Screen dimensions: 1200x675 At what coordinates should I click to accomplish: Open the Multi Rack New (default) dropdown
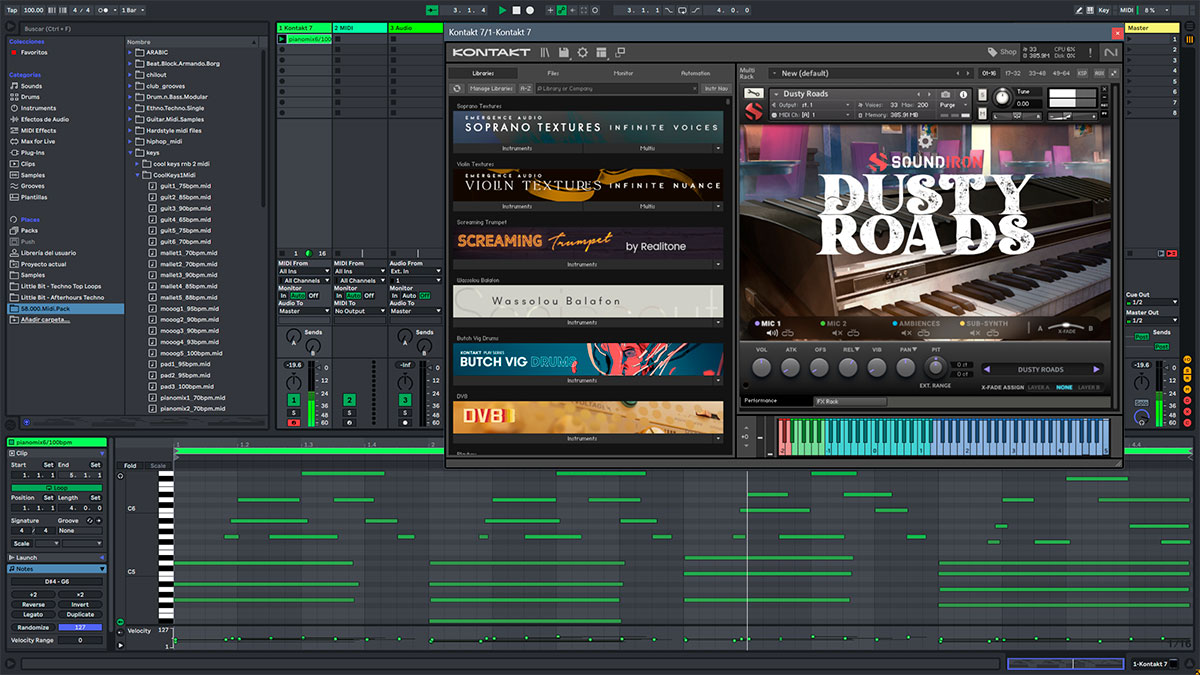pos(872,73)
